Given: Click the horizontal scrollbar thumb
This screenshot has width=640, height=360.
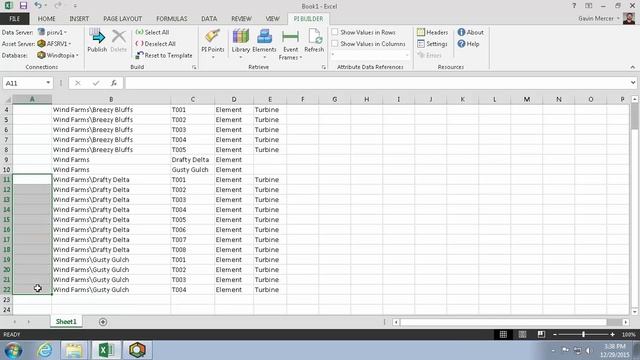Looking at the screenshot, I should pos(503,322).
